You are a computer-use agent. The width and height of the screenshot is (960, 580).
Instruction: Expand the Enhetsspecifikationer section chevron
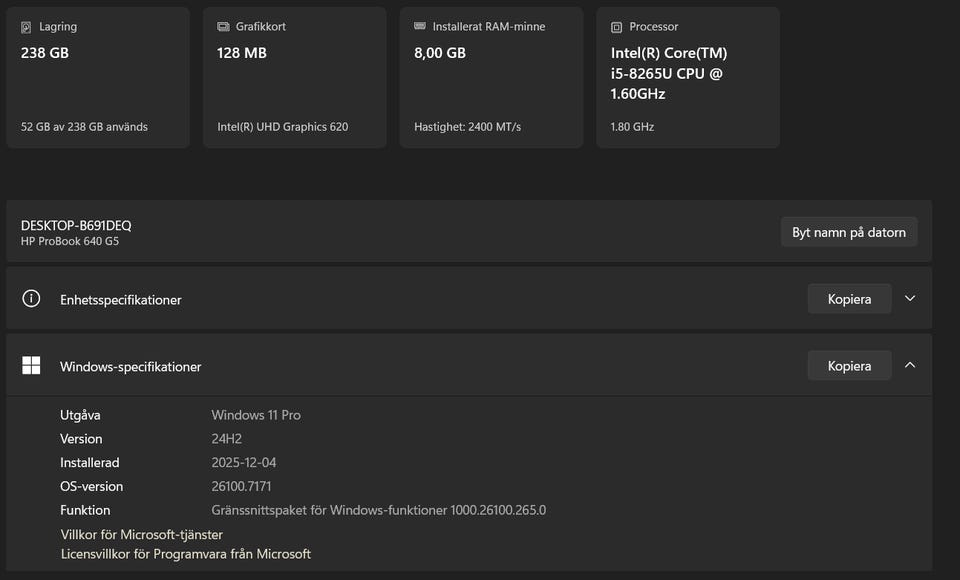pyautogui.click(x=910, y=298)
